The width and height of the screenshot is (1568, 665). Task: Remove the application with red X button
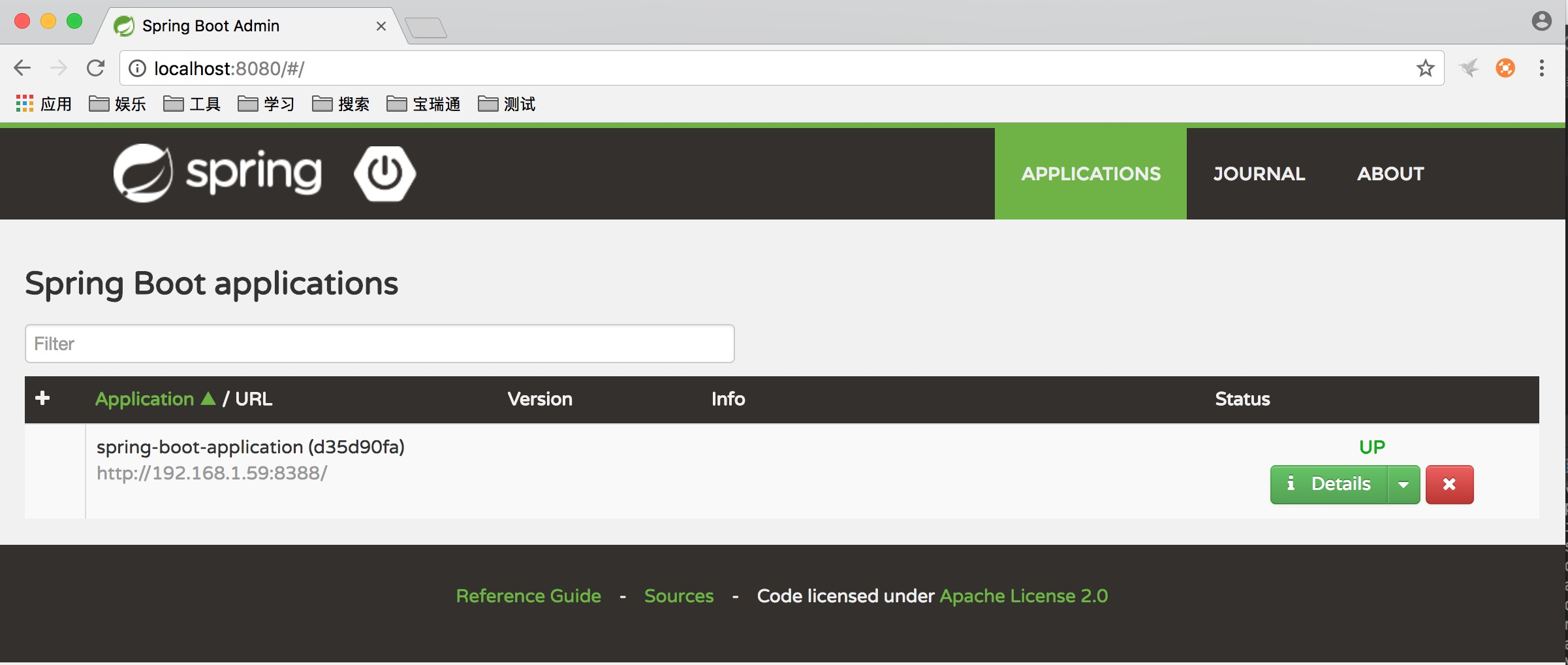tap(1449, 484)
